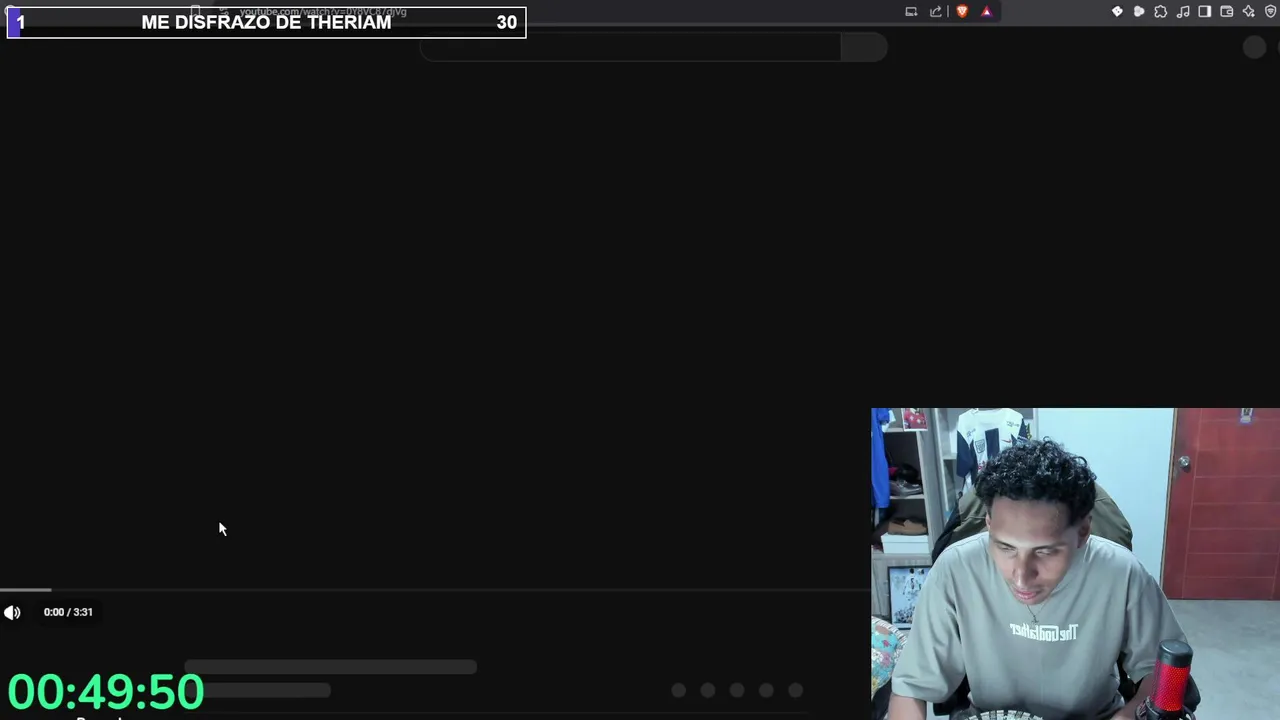Click the 0:00 / 3:31 time display
1280x720 pixels.
[x=68, y=612]
